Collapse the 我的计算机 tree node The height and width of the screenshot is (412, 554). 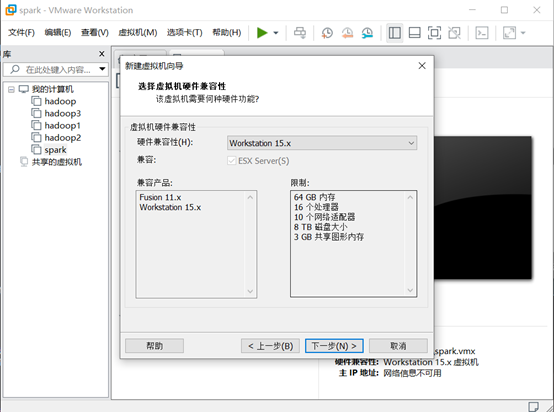point(11,89)
